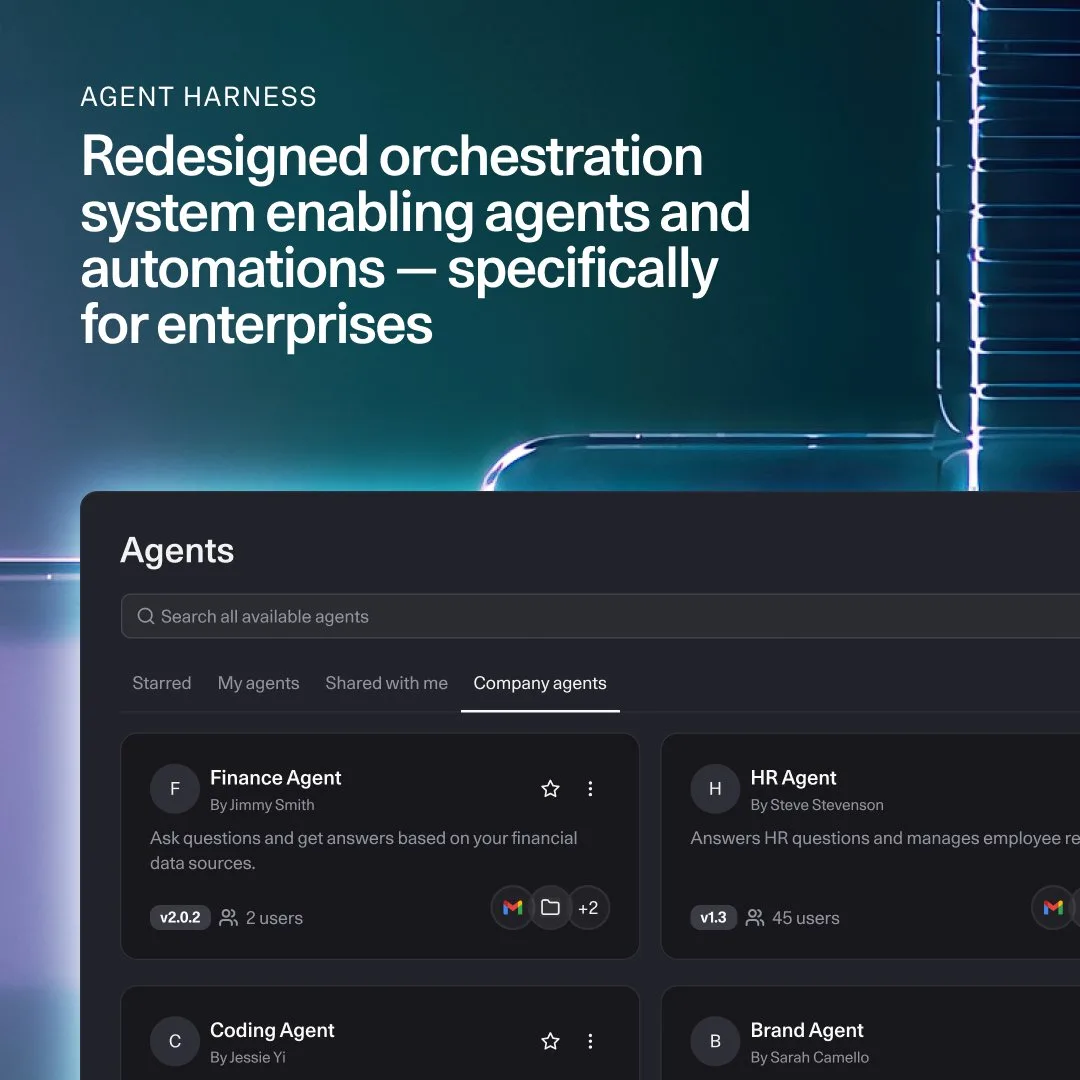1080x1080 pixels.
Task: Click Gmail icon on Finance Agent card
Action: [512, 908]
